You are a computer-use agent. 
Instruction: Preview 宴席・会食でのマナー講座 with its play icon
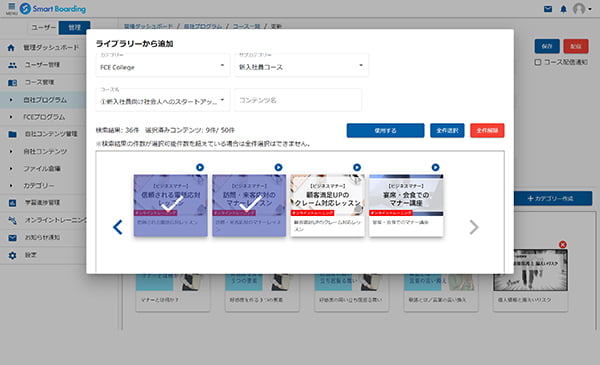pos(435,167)
